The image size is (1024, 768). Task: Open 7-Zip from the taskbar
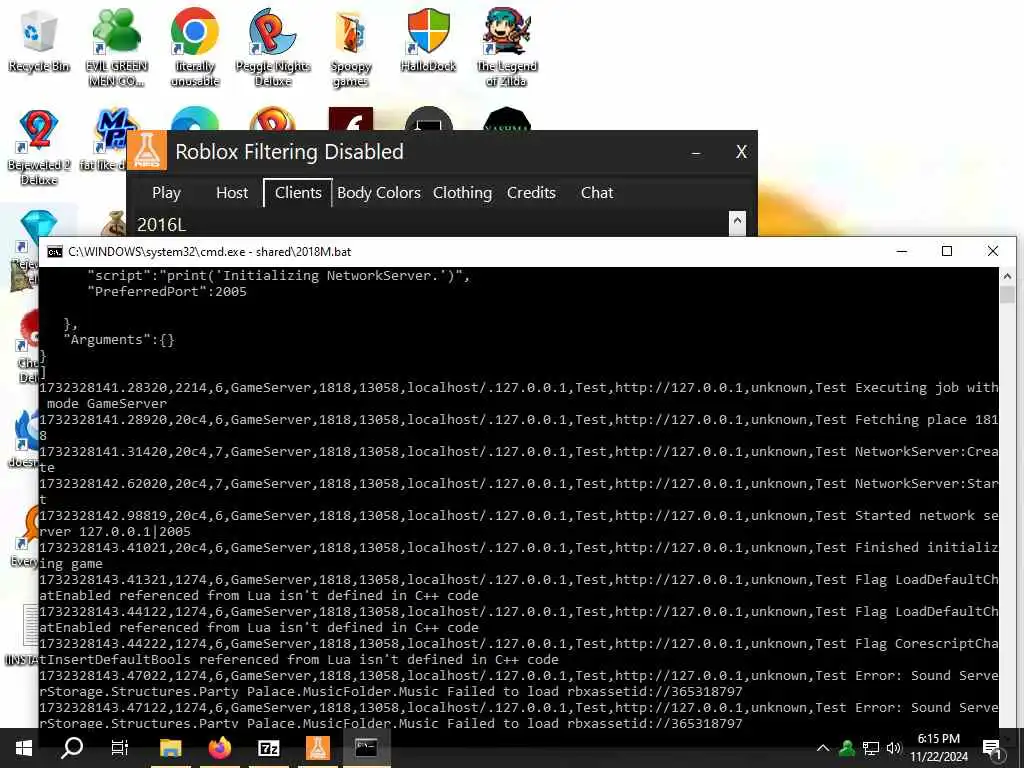point(269,748)
